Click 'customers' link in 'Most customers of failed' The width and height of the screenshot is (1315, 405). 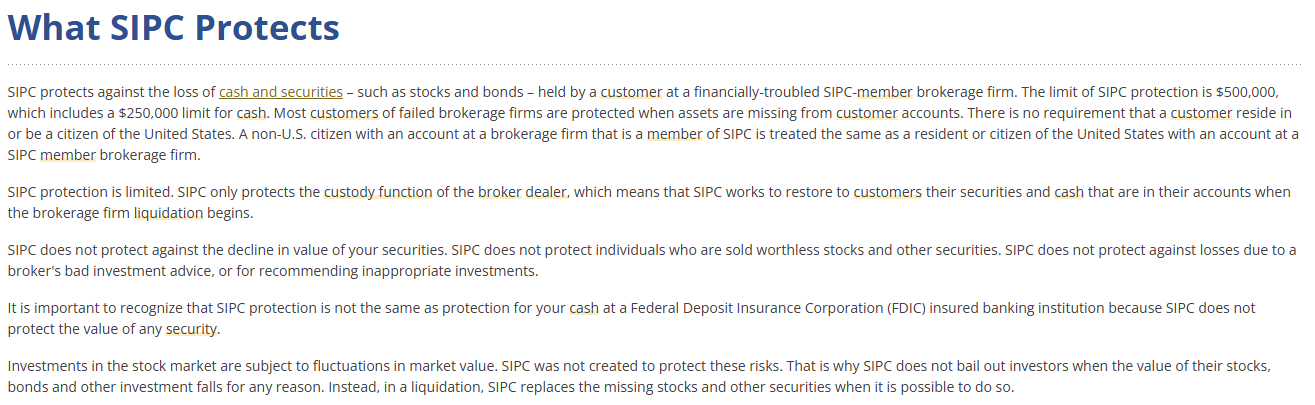343,113
